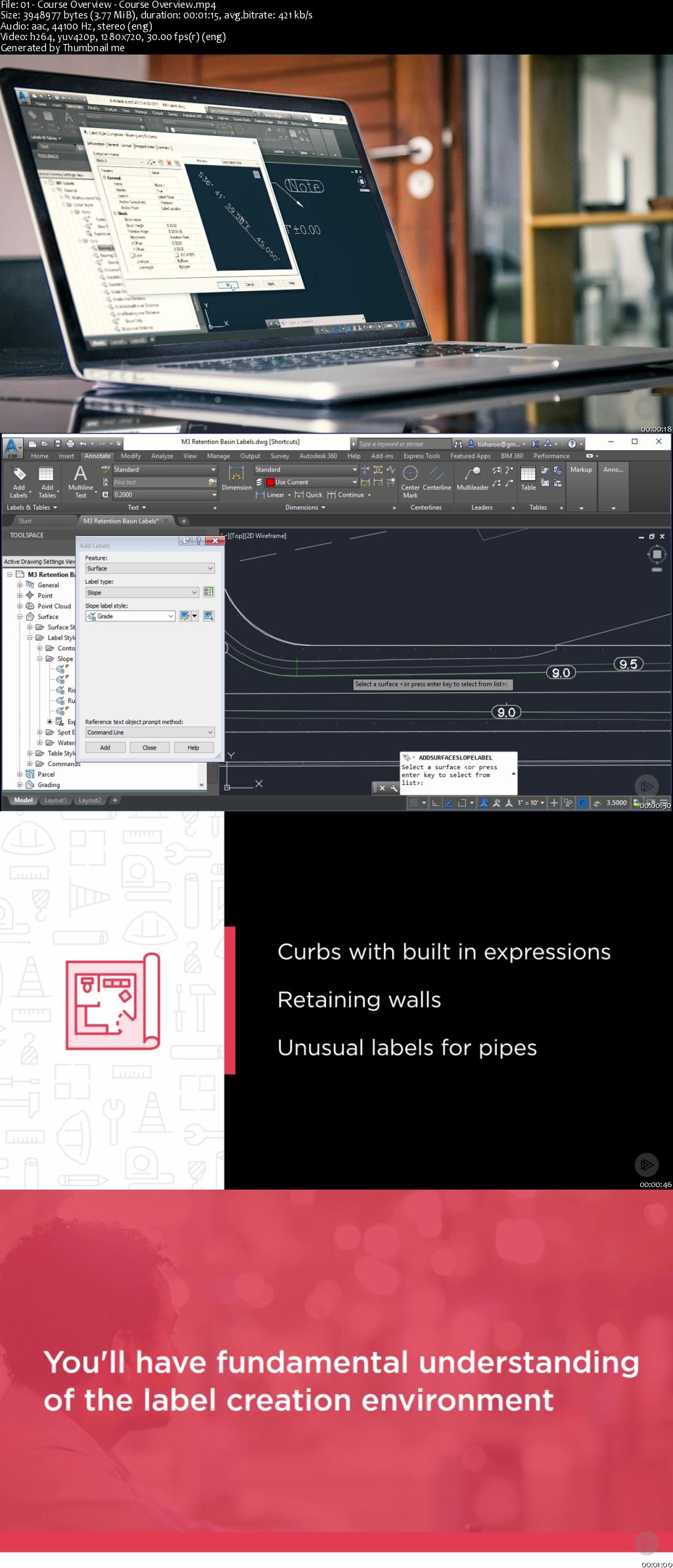Click the Save quick access icon
This screenshot has height=1568, width=673.
pyautogui.click(x=58, y=443)
